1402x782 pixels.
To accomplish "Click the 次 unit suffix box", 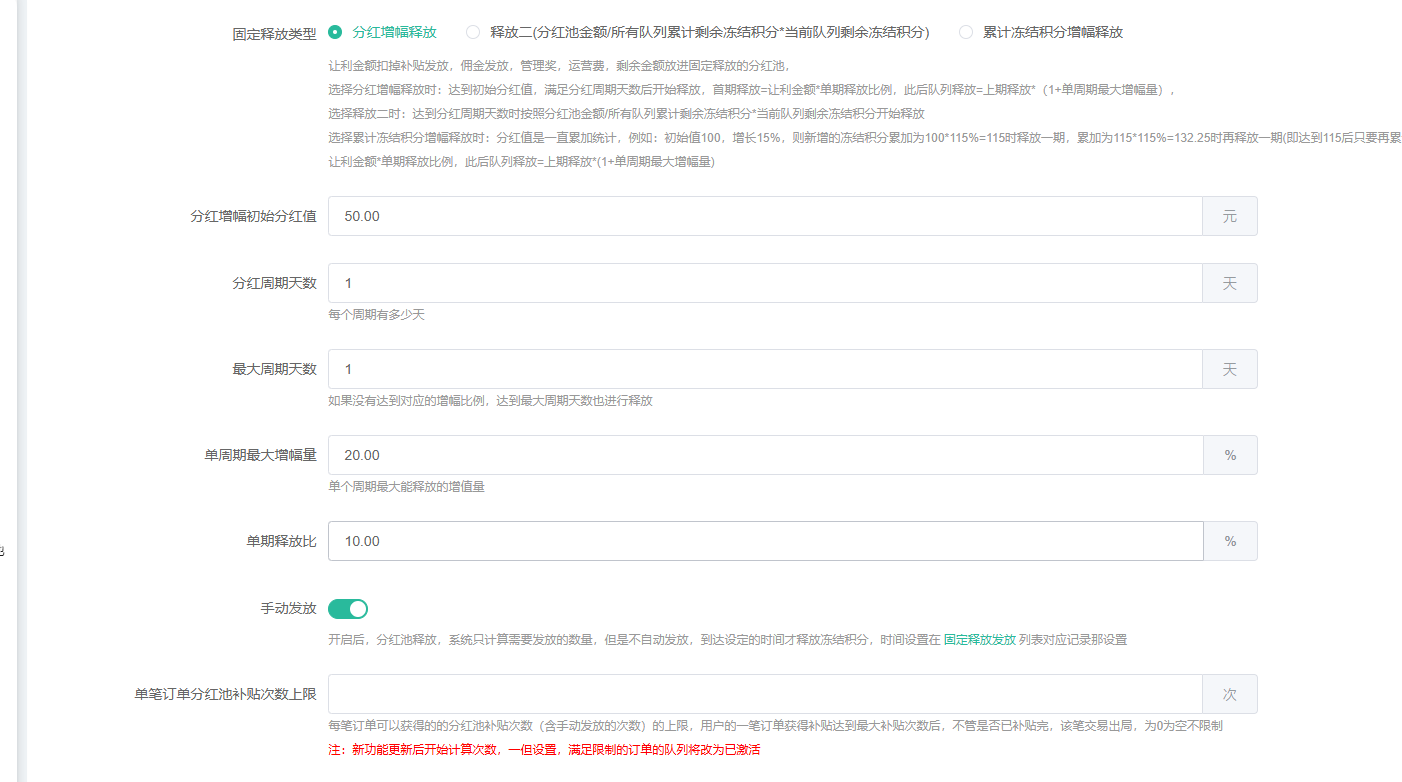I will (1229, 694).
